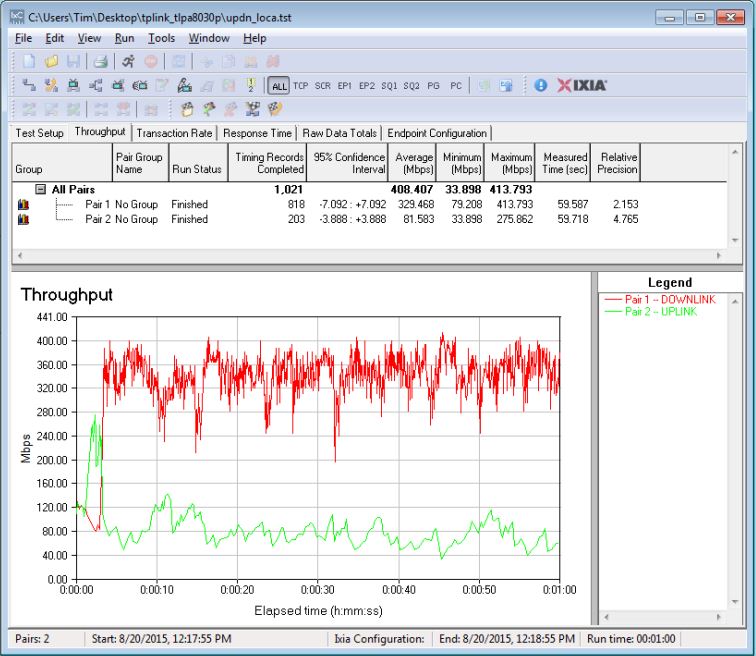Click the Pair 2 row chart icon
The height and width of the screenshot is (656, 756).
tap(23, 219)
